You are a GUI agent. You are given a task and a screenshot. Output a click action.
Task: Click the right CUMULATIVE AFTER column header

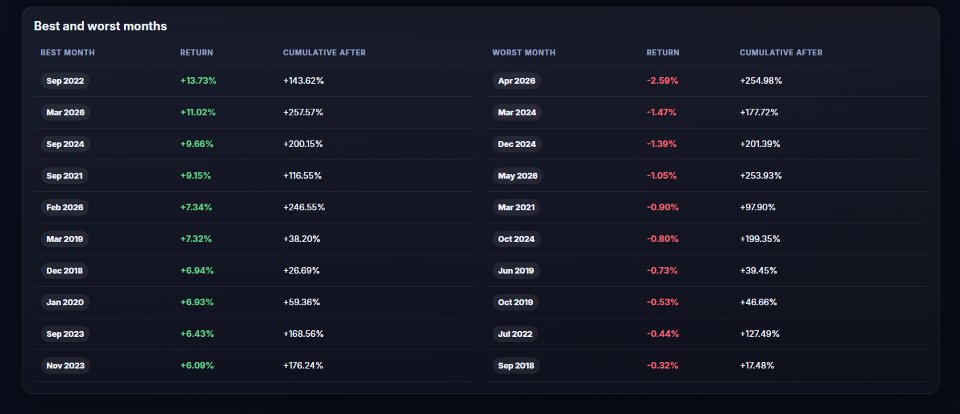point(781,53)
